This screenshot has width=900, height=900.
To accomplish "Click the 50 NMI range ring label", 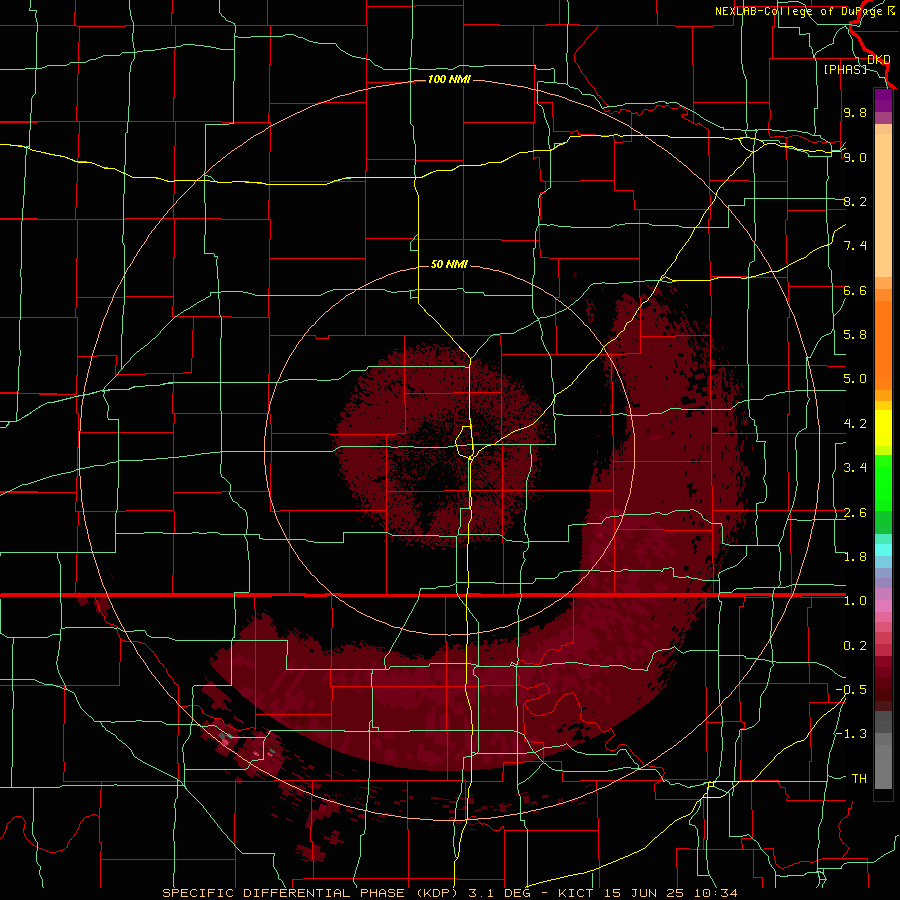I will point(449,264).
